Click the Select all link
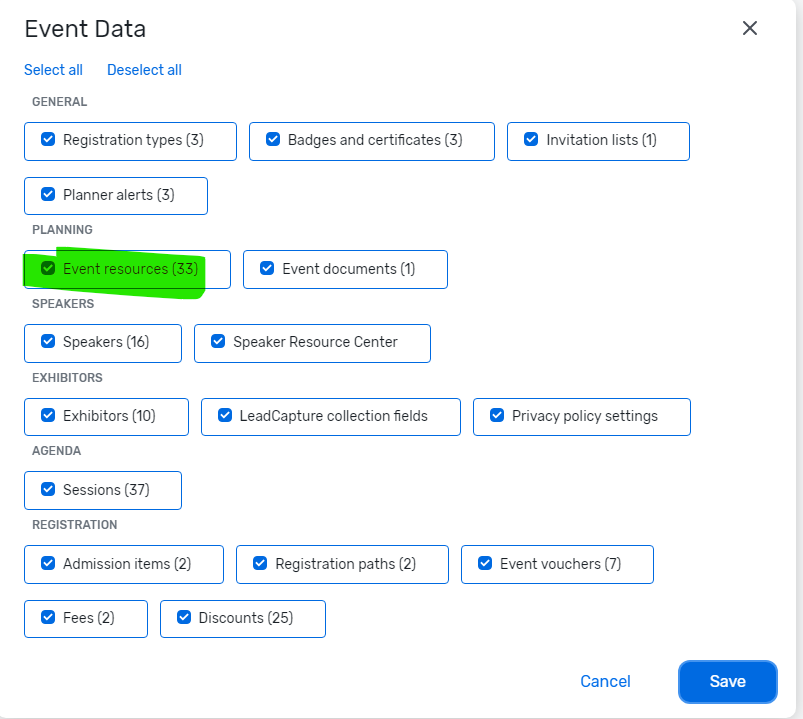 tap(53, 70)
